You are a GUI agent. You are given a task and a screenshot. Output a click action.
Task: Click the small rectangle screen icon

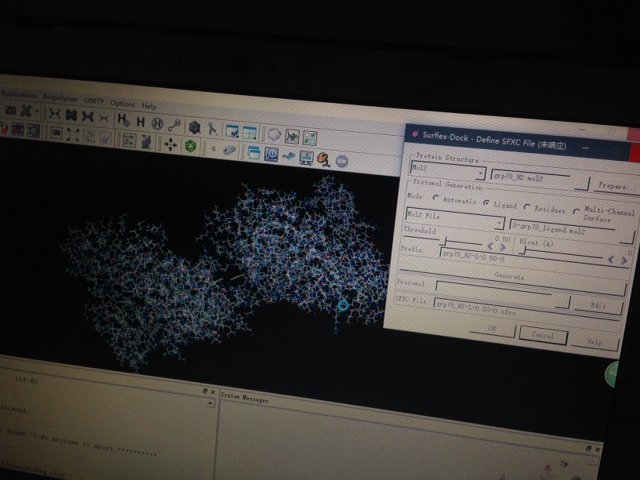pos(56,133)
